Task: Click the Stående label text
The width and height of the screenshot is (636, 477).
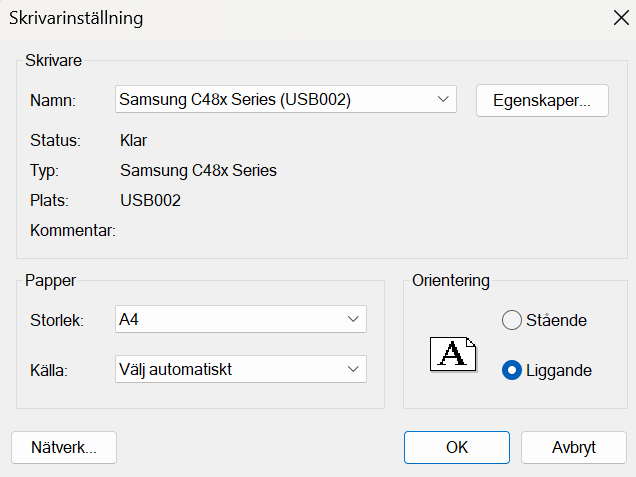Action: click(x=556, y=320)
